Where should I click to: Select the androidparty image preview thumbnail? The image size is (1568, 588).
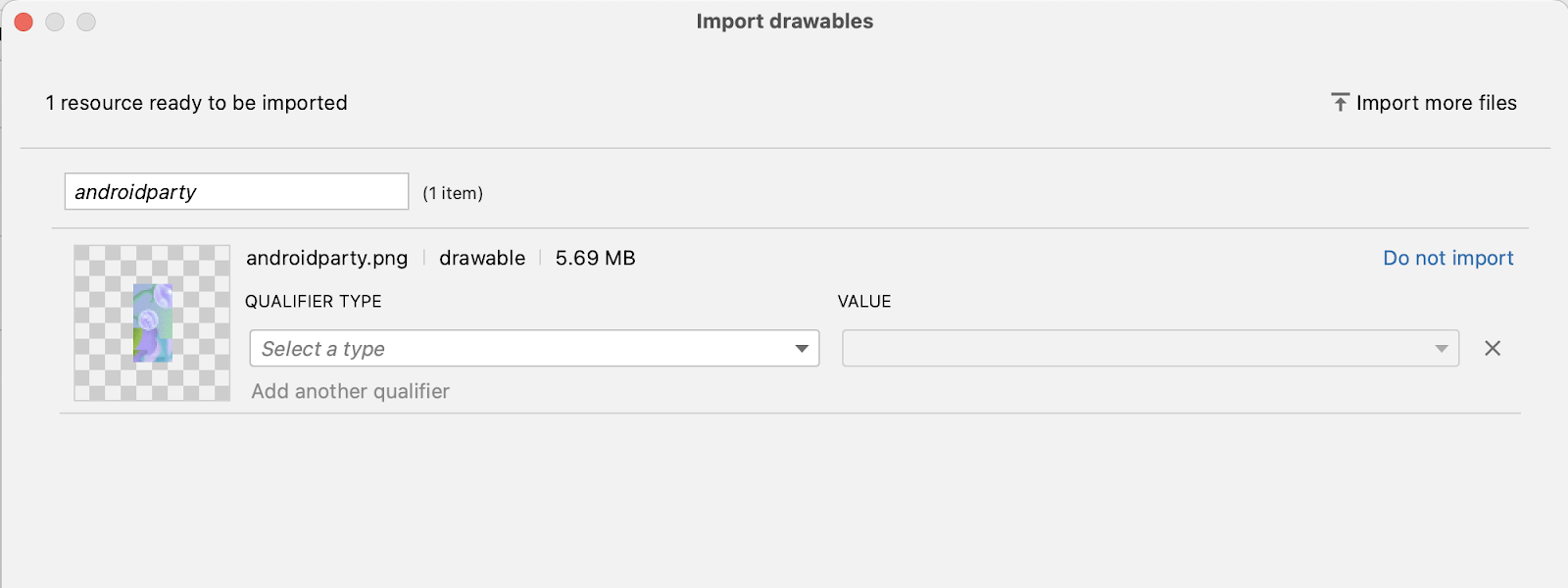pyautogui.click(x=152, y=322)
